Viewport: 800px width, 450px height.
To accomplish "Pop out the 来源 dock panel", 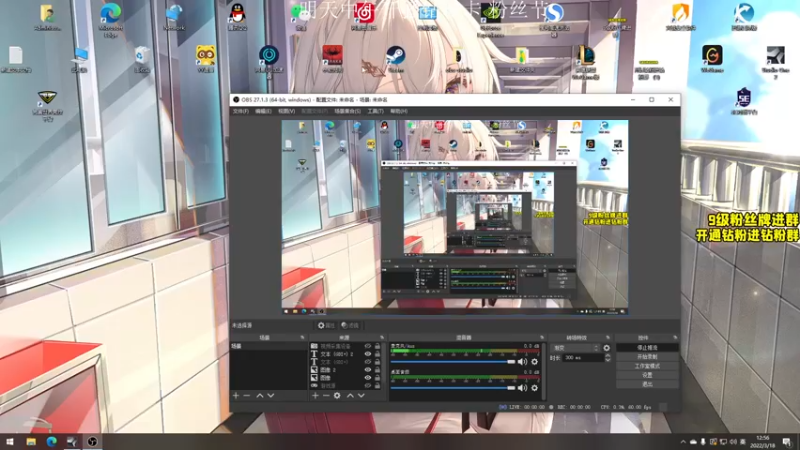I will tap(382, 338).
